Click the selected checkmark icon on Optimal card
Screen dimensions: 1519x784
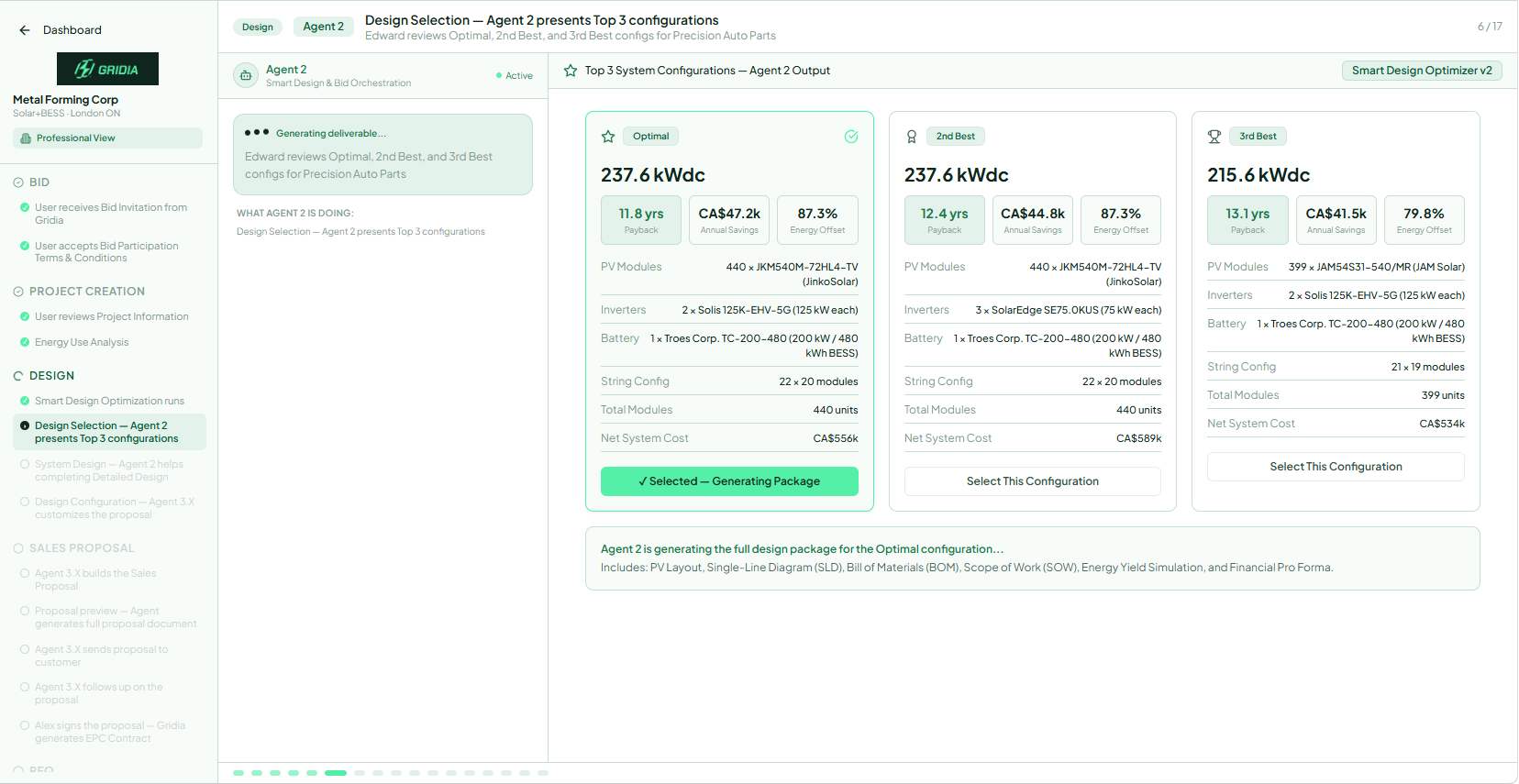[x=851, y=137]
